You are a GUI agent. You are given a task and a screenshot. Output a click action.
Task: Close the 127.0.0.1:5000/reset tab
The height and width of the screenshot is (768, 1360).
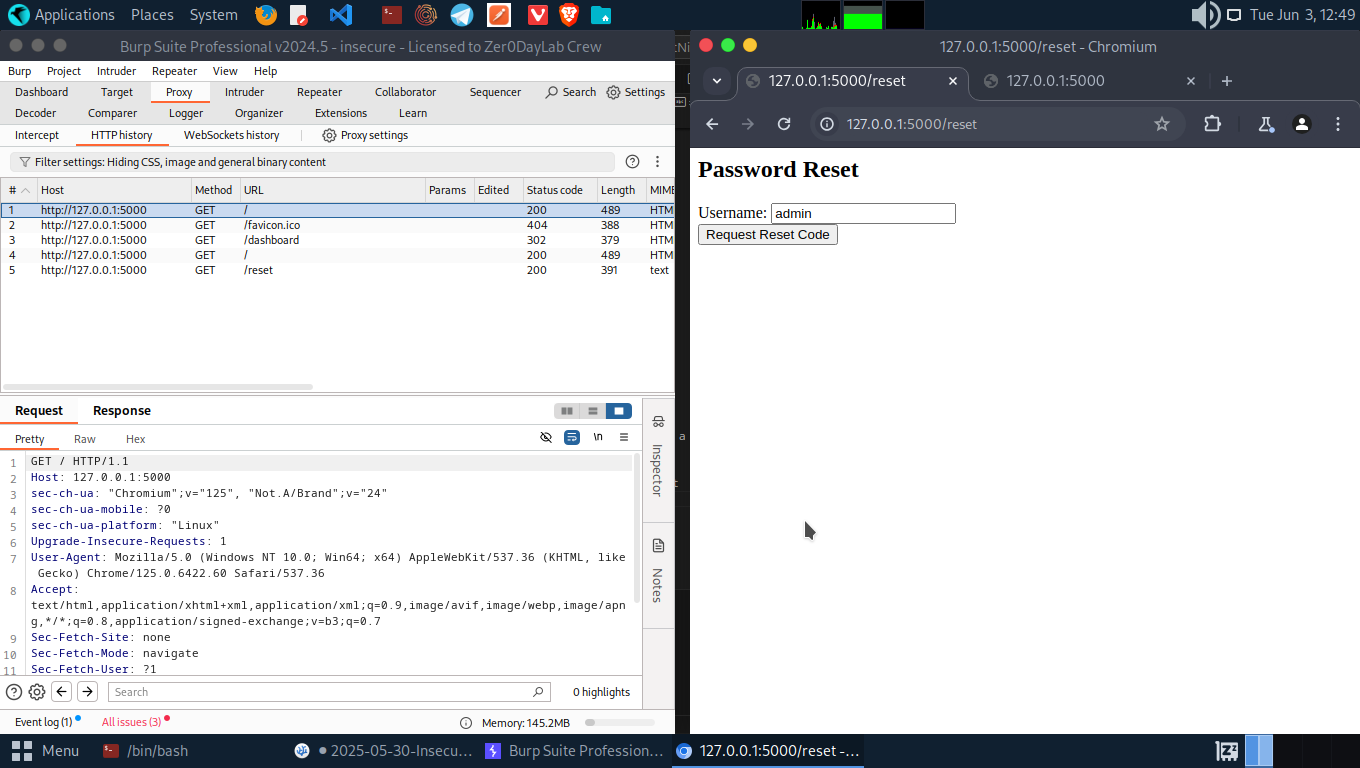pos(953,81)
